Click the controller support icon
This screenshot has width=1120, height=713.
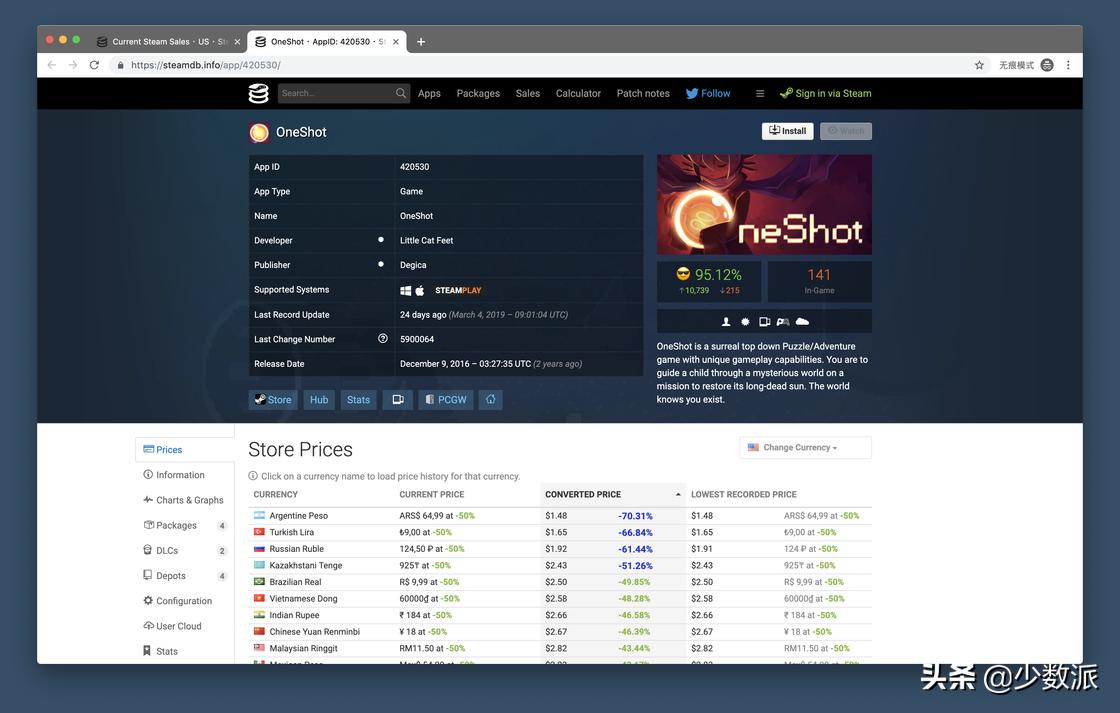[783, 321]
